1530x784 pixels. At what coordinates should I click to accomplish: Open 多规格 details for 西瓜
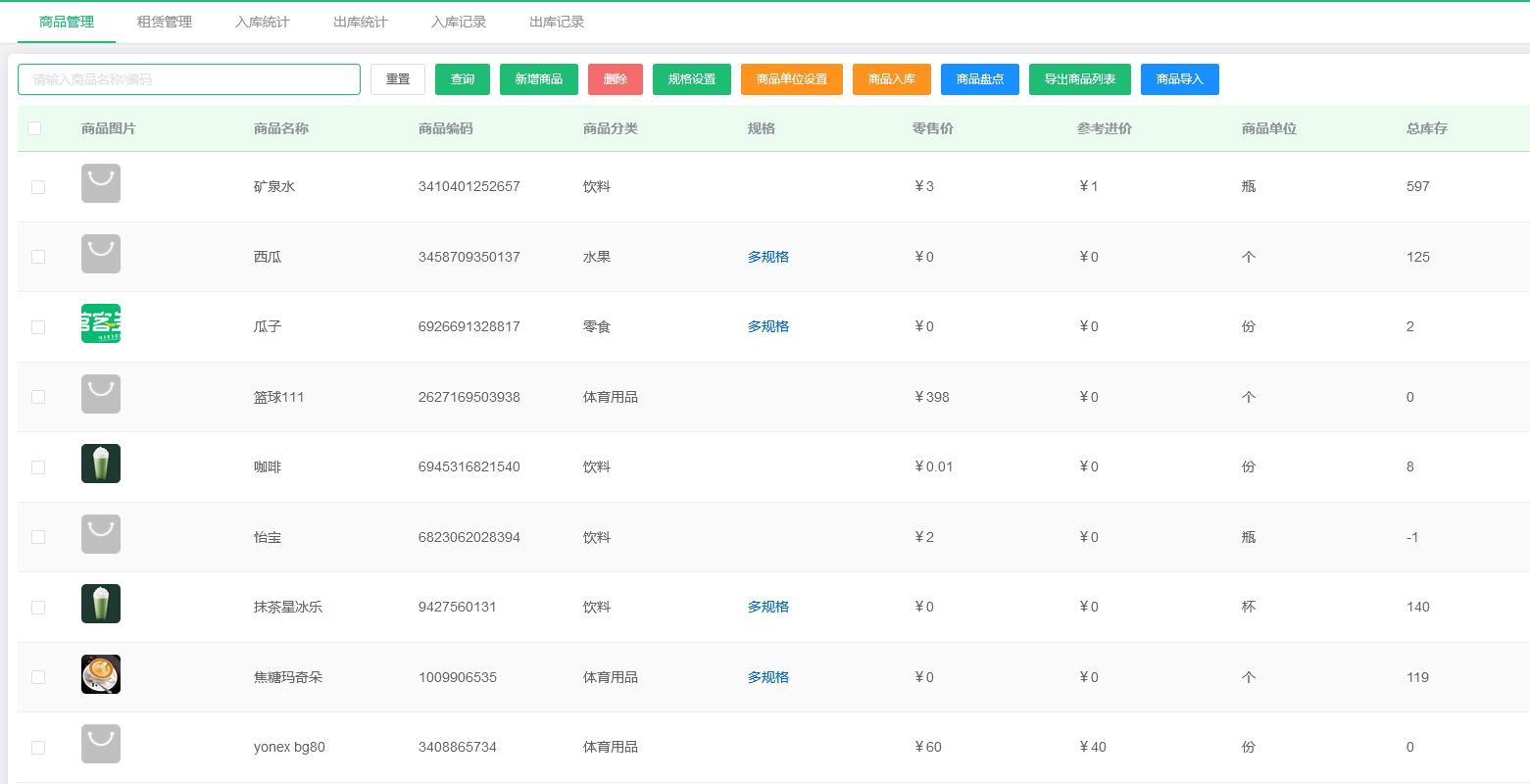[x=767, y=256]
